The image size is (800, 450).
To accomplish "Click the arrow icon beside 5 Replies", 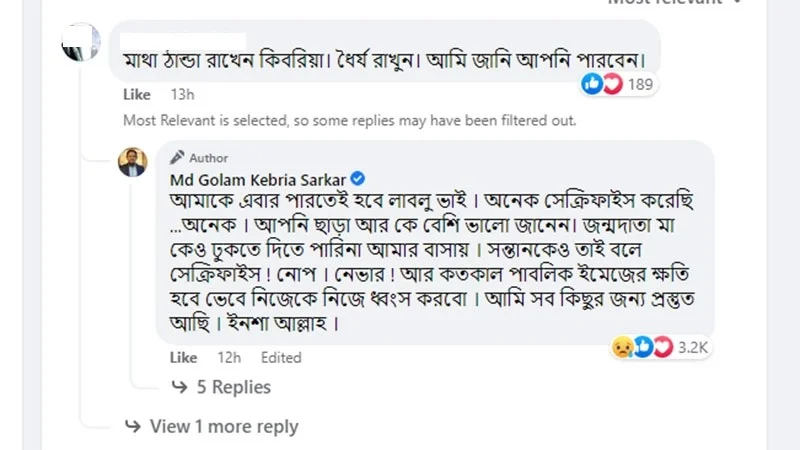I will point(180,387).
